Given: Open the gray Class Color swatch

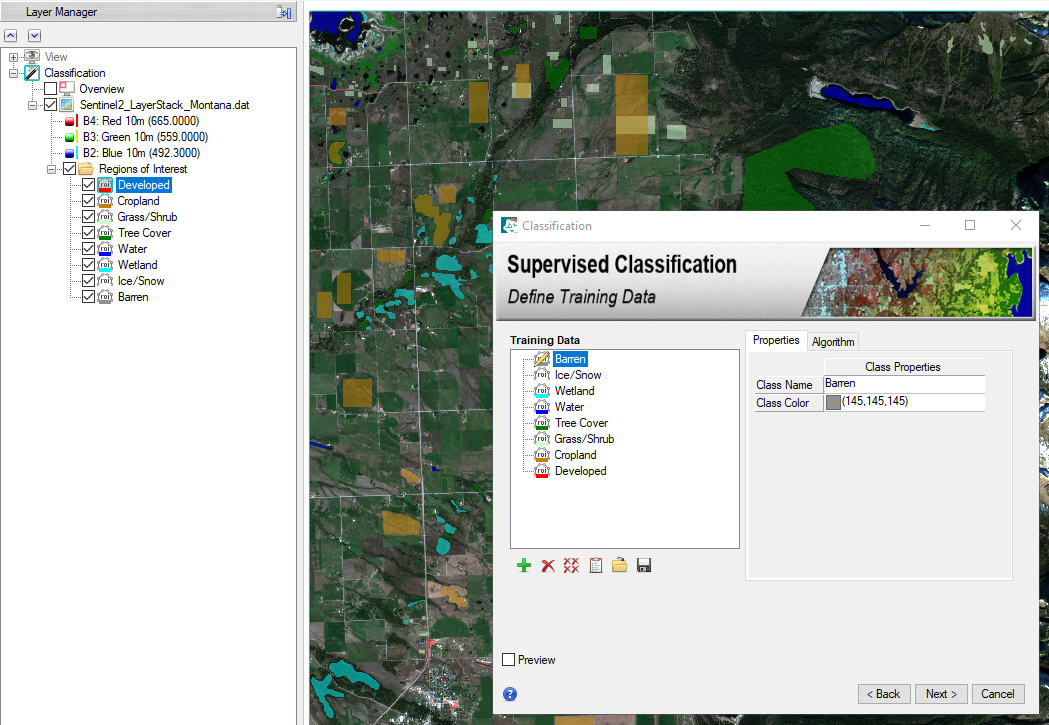Looking at the screenshot, I should point(833,403).
